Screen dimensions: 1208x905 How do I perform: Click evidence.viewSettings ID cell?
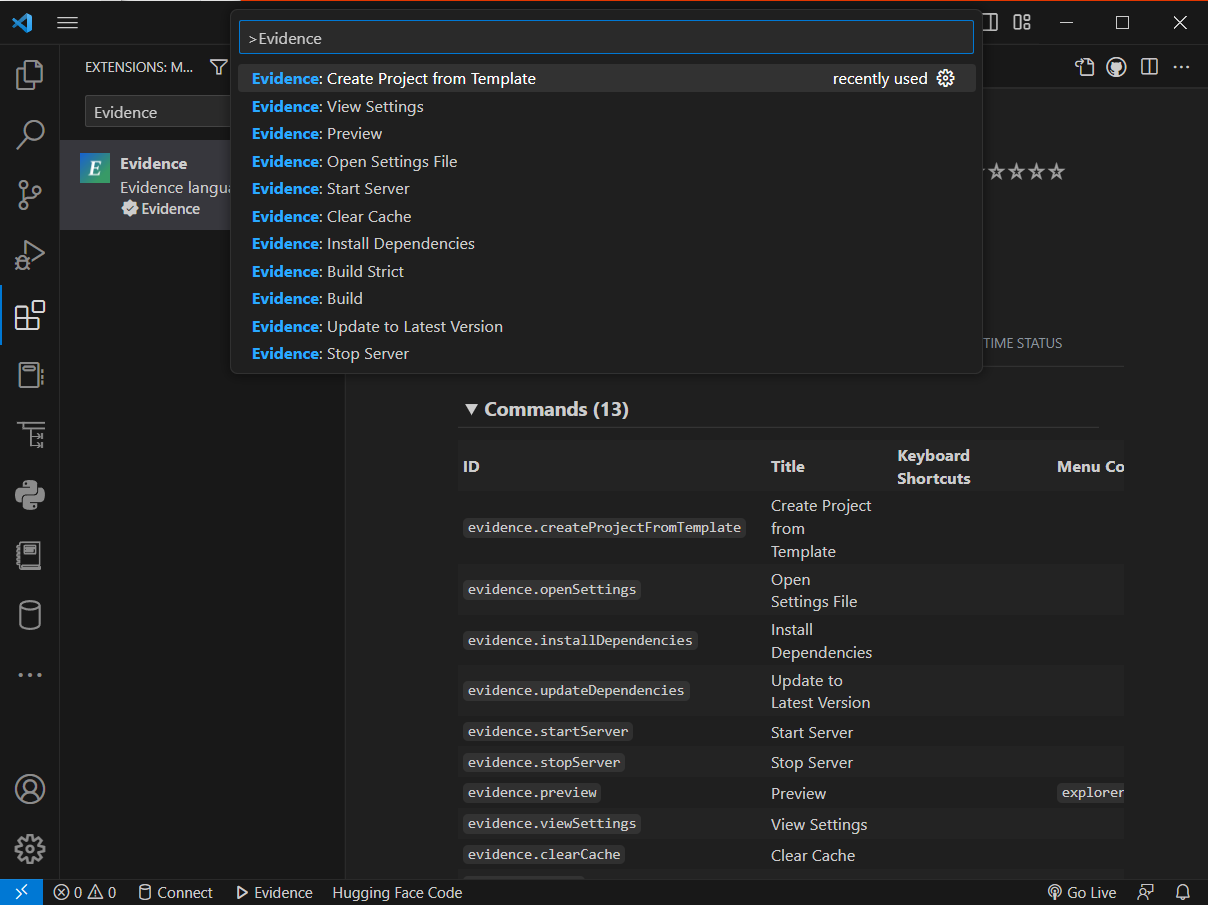(552, 823)
